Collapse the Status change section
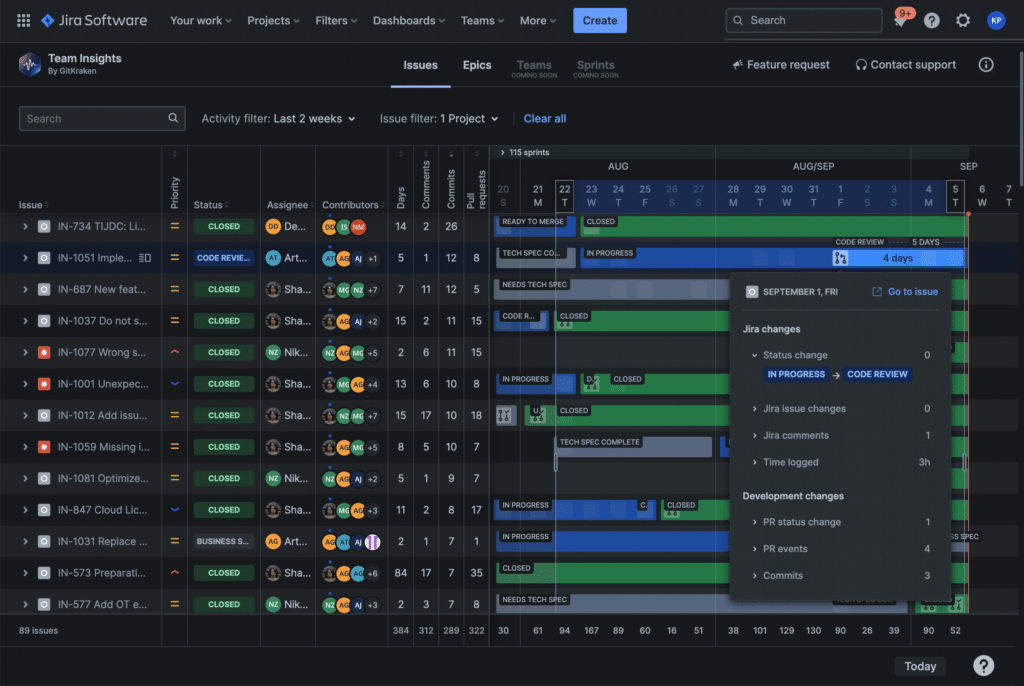Image resolution: width=1024 pixels, height=686 pixels. point(755,355)
